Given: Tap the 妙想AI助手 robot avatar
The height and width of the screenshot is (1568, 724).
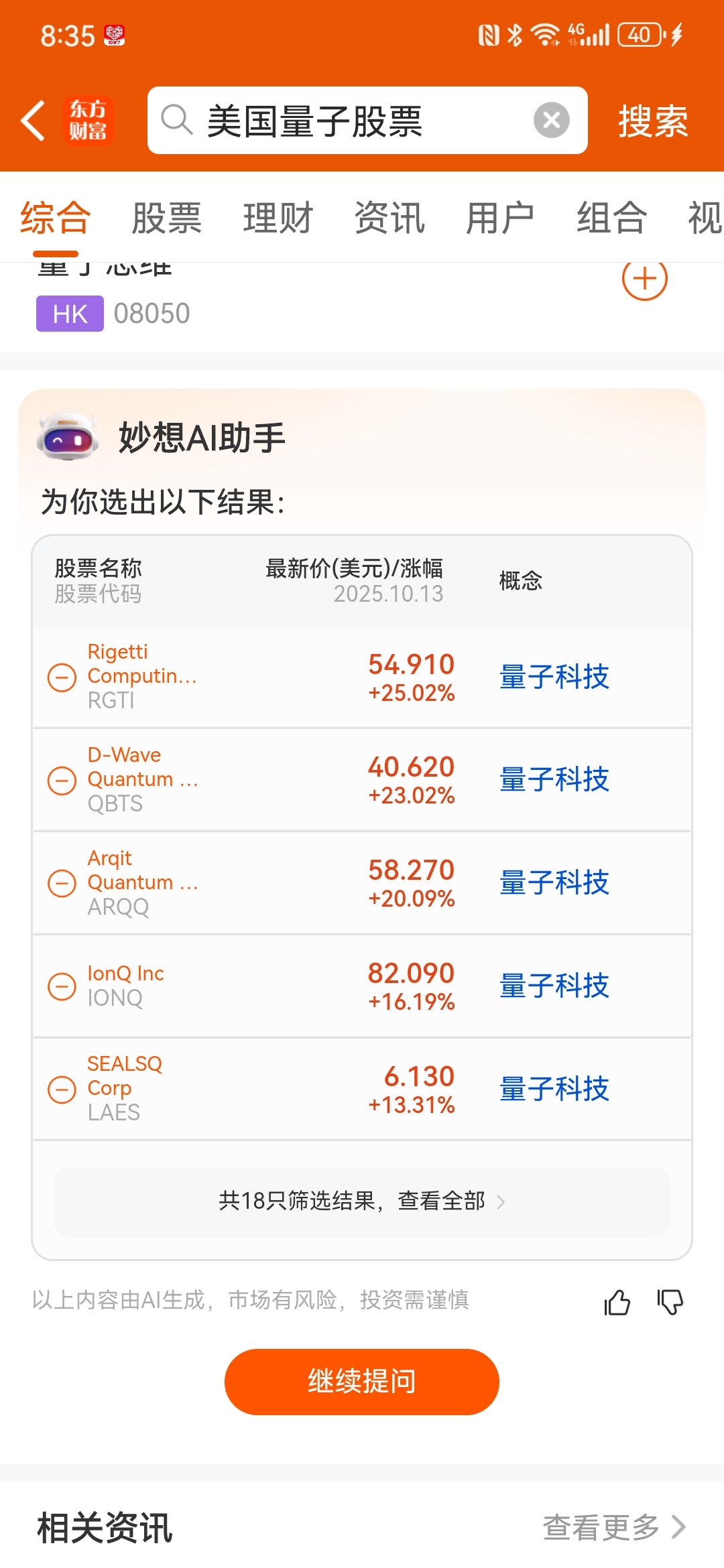Looking at the screenshot, I should coord(67,437).
